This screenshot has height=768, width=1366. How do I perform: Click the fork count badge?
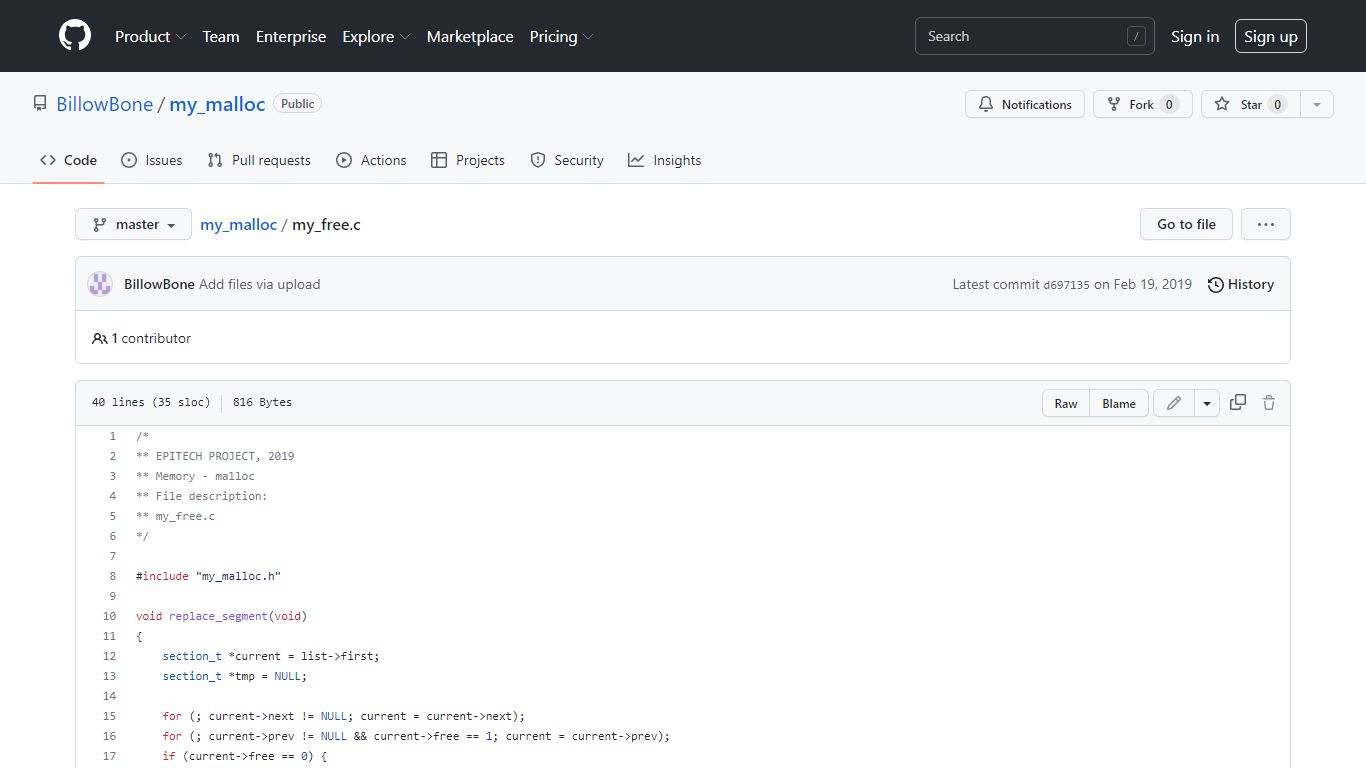coord(1170,104)
